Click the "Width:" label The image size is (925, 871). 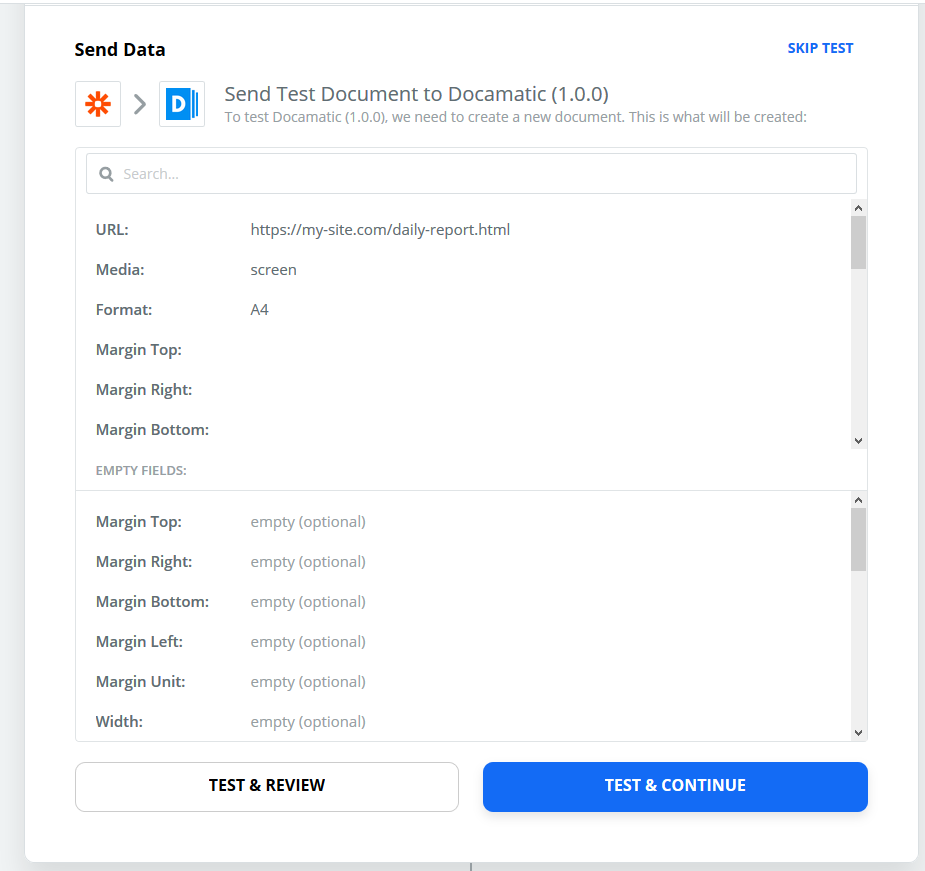[119, 722]
